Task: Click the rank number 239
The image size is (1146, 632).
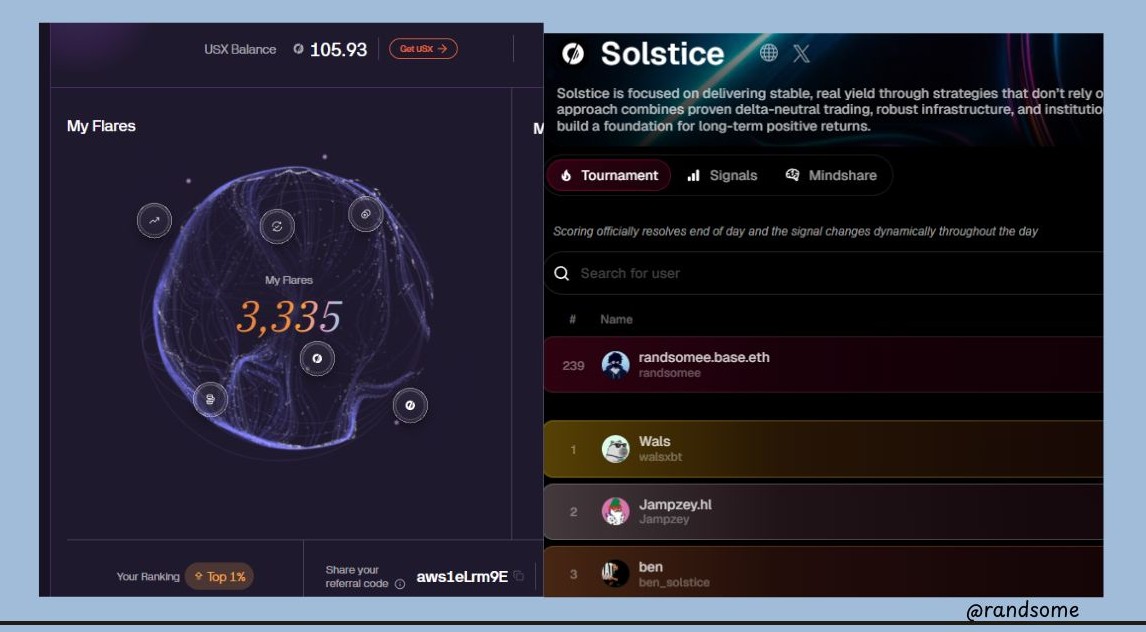Action: point(573,365)
